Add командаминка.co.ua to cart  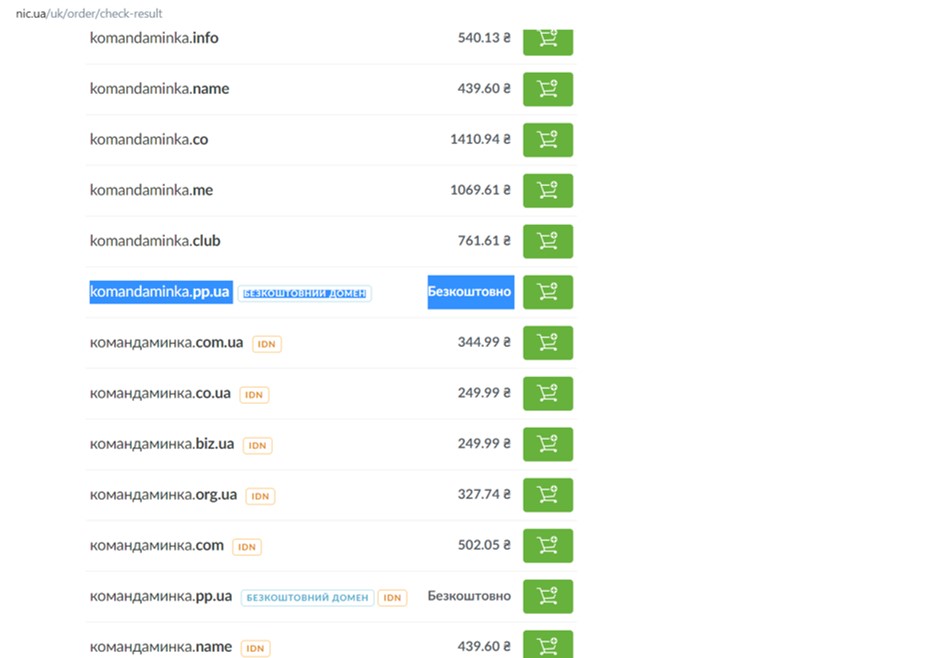pyautogui.click(x=547, y=394)
